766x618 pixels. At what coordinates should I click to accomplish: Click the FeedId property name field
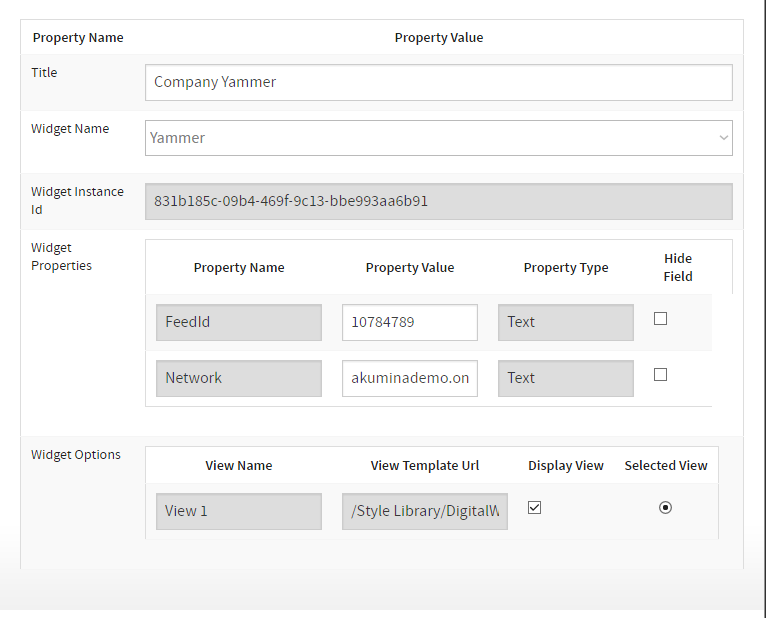pos(238,322)
